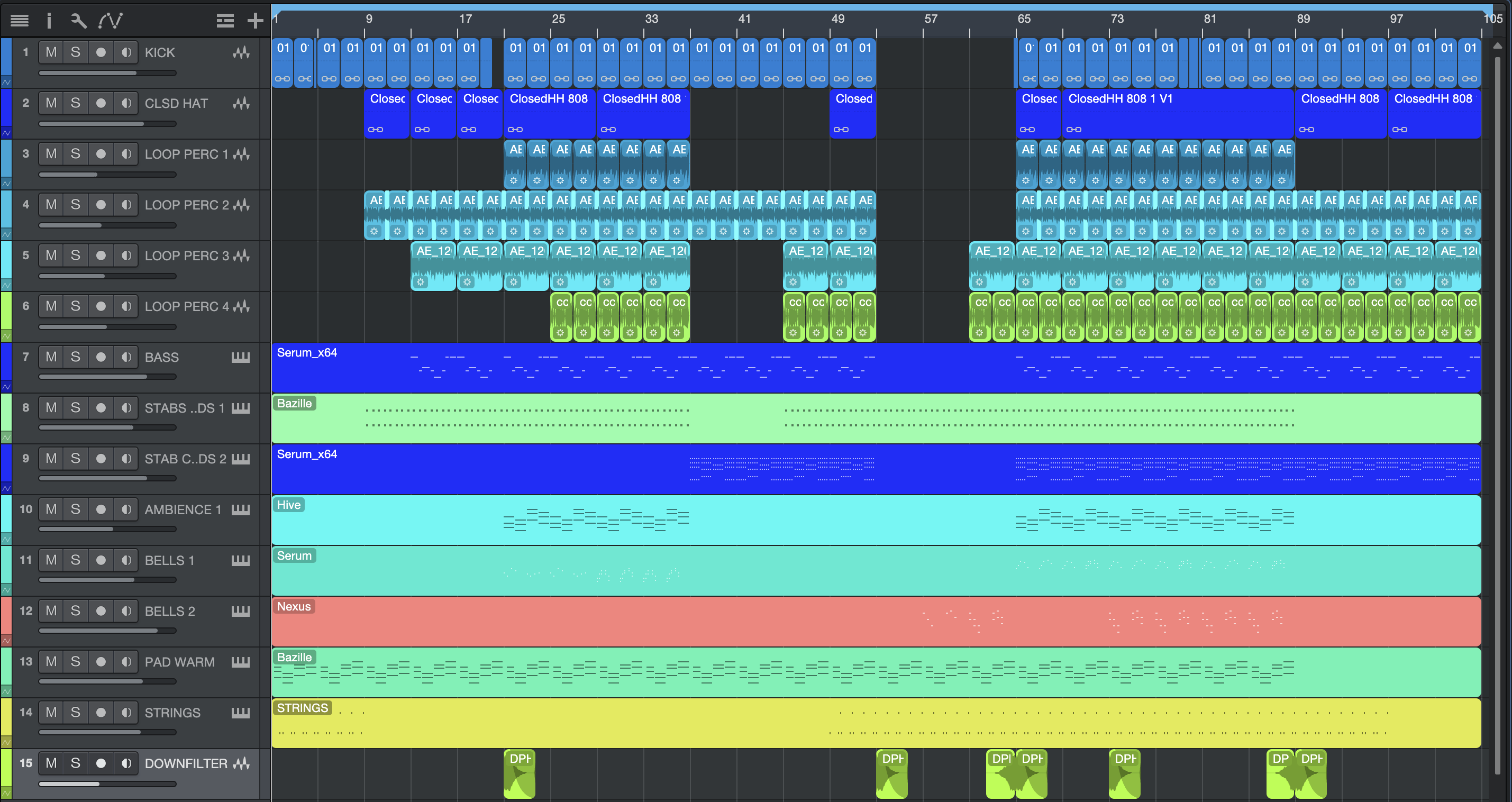Adjust the DOWNFILTER track volume slider
The height and width of the screenshot is (802, 1512).
(107, 784)
